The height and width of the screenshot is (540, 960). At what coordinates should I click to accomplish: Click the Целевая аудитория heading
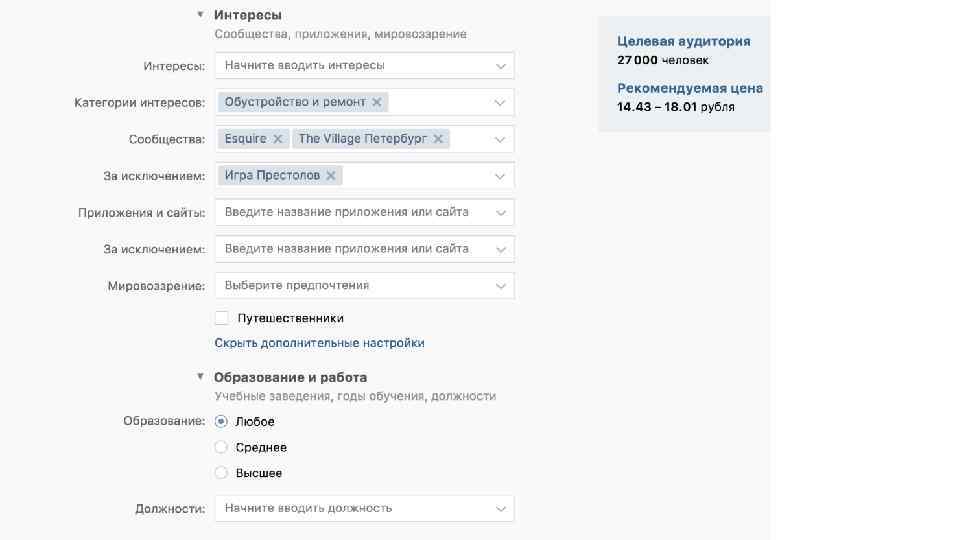pyautogui.click(x=683, y=42)
